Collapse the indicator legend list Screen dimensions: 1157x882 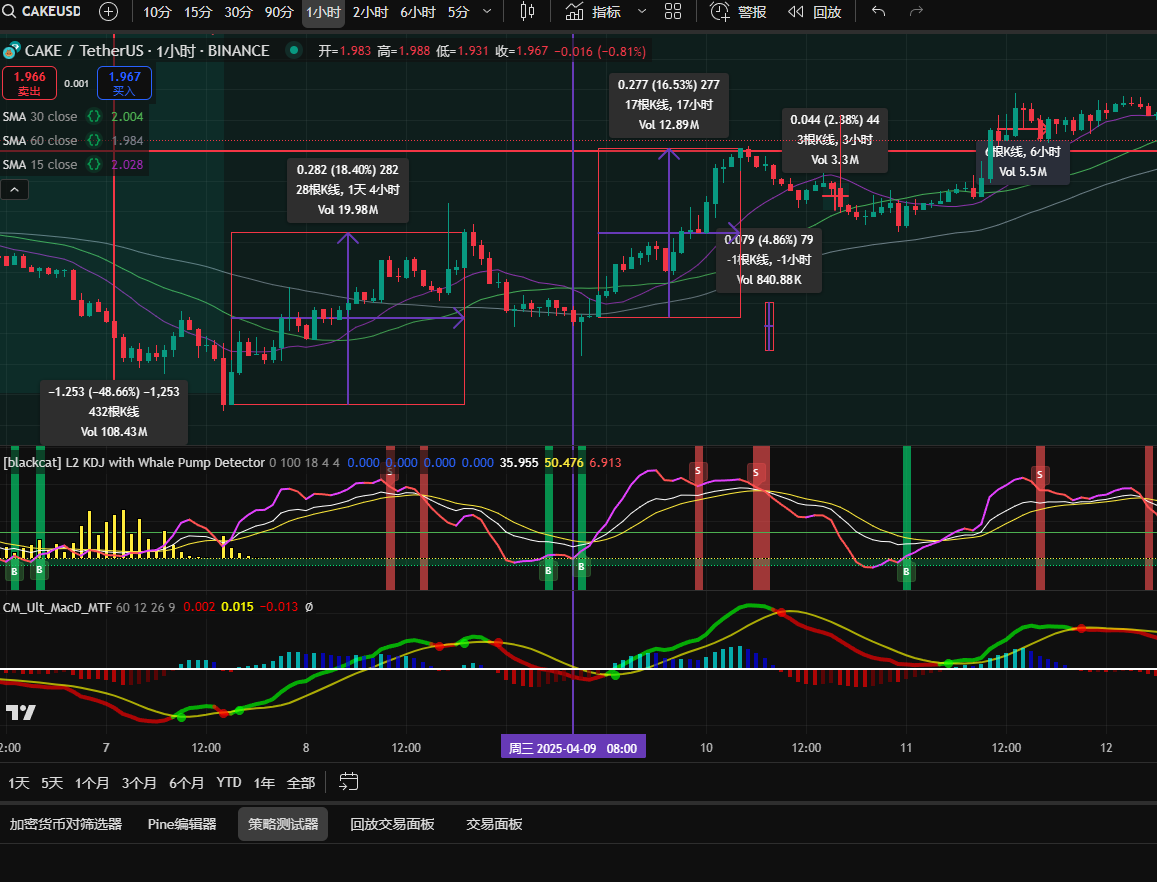pyautogui.click(x=15, y=190)
